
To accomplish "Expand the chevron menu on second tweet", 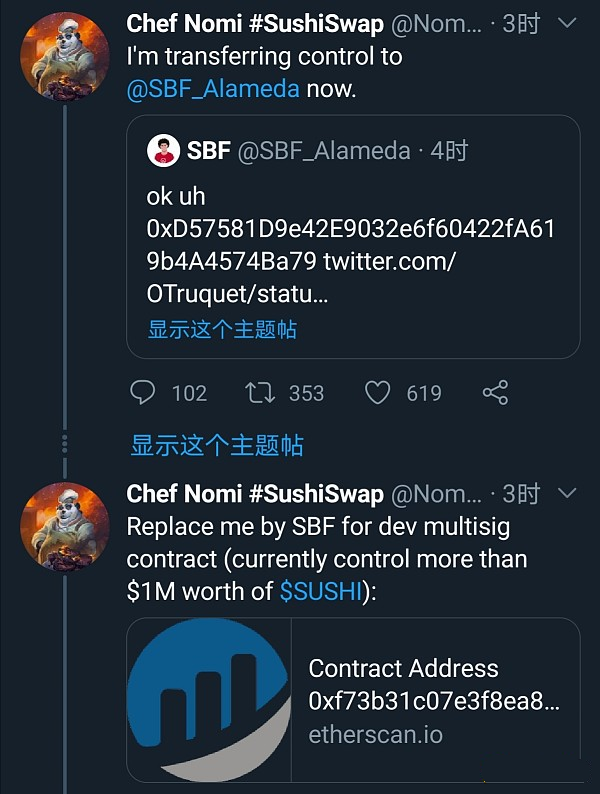I will click(x=567, y=493).
